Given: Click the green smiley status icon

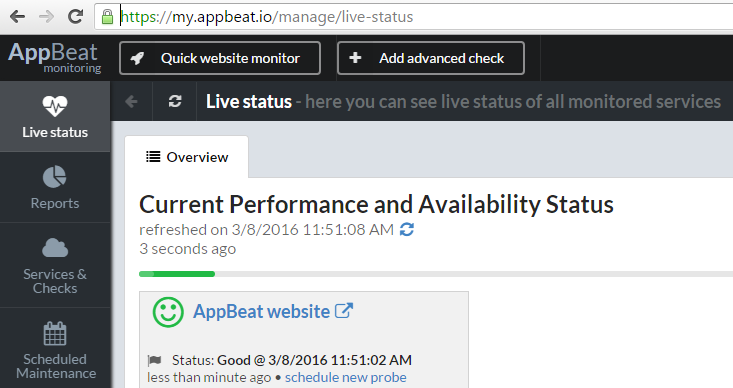Looking at the screenshot, I should pos(168,312).
